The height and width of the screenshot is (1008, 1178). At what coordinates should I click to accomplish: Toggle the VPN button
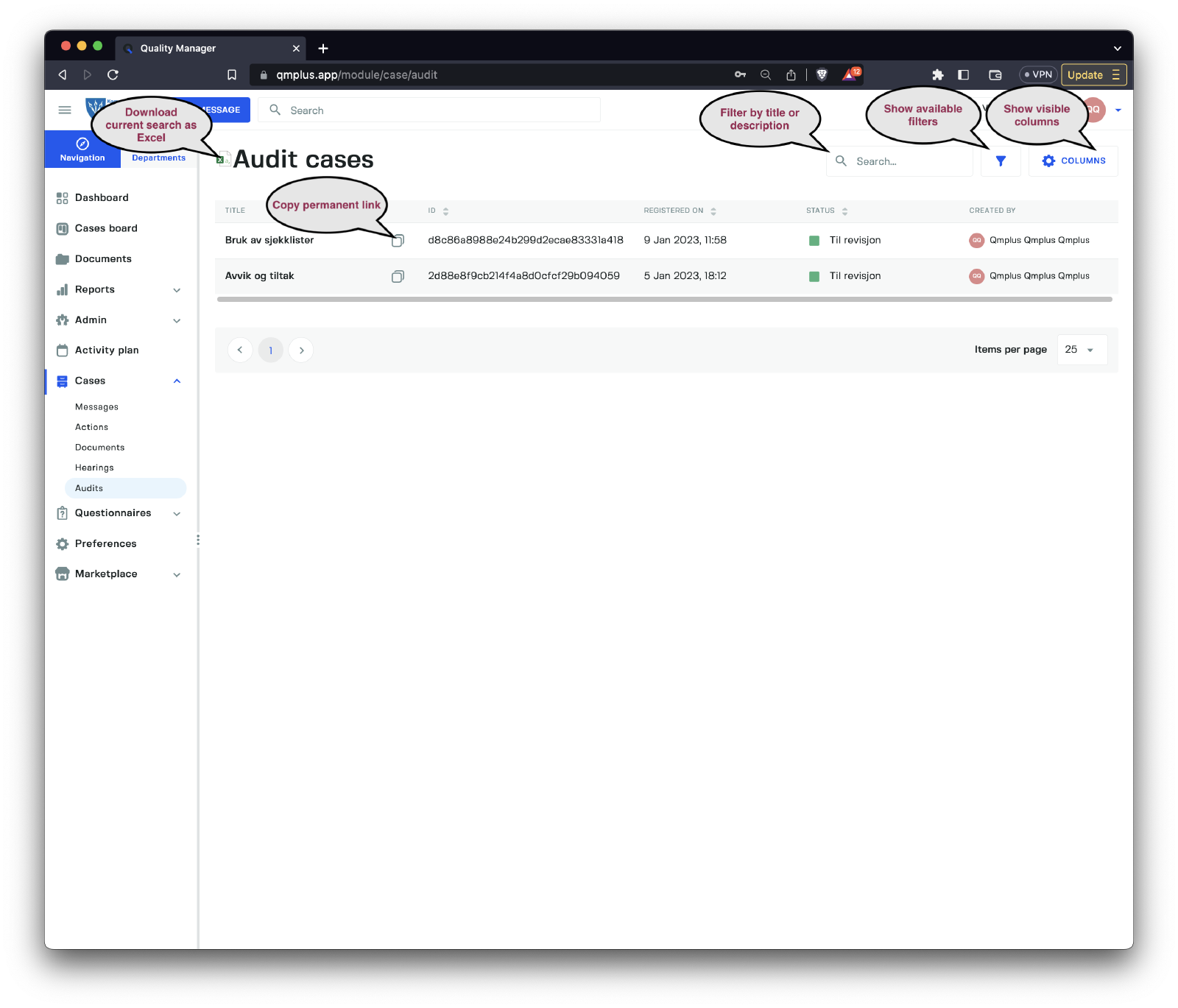1038,75
